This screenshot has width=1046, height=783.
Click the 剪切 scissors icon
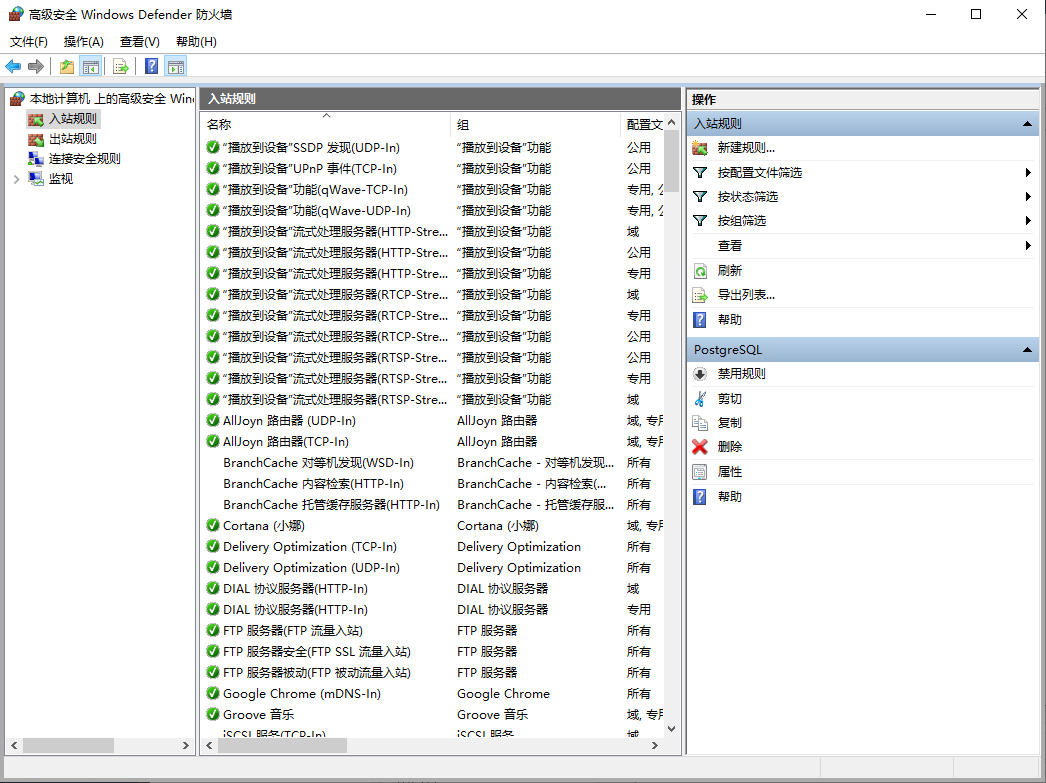click(700, 399)
